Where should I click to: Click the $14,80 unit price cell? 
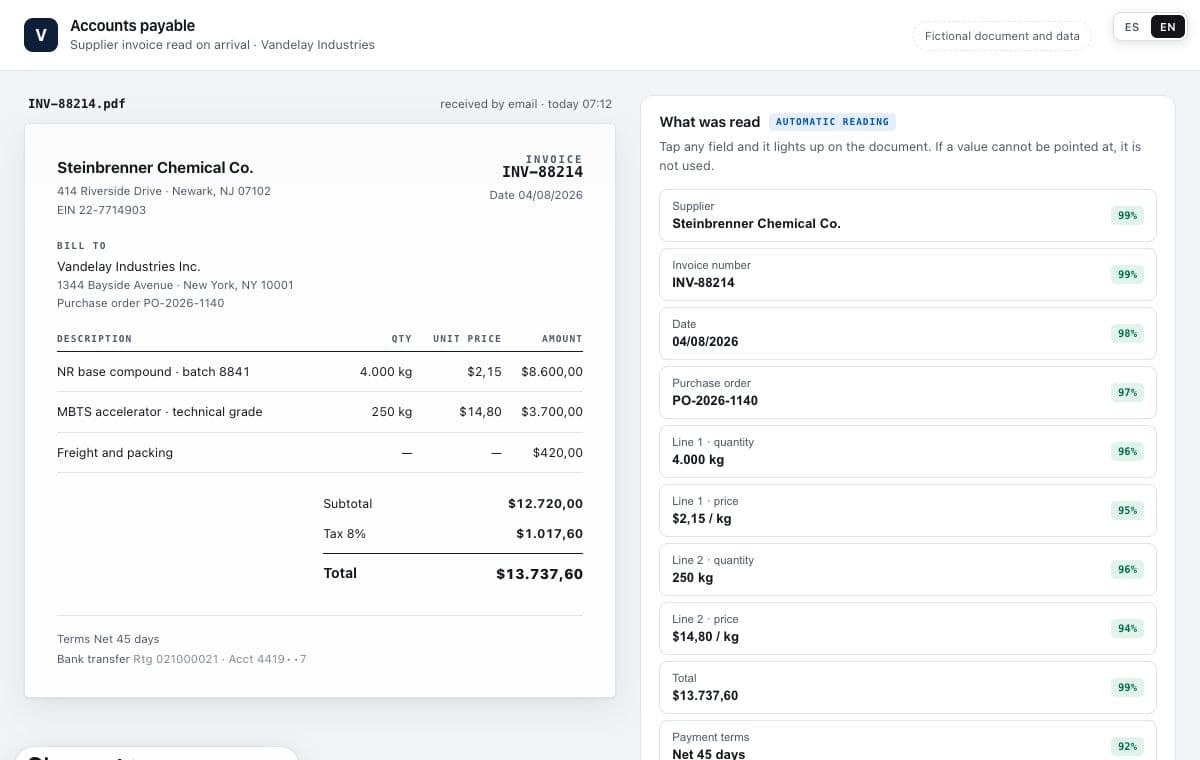(480, 412)
